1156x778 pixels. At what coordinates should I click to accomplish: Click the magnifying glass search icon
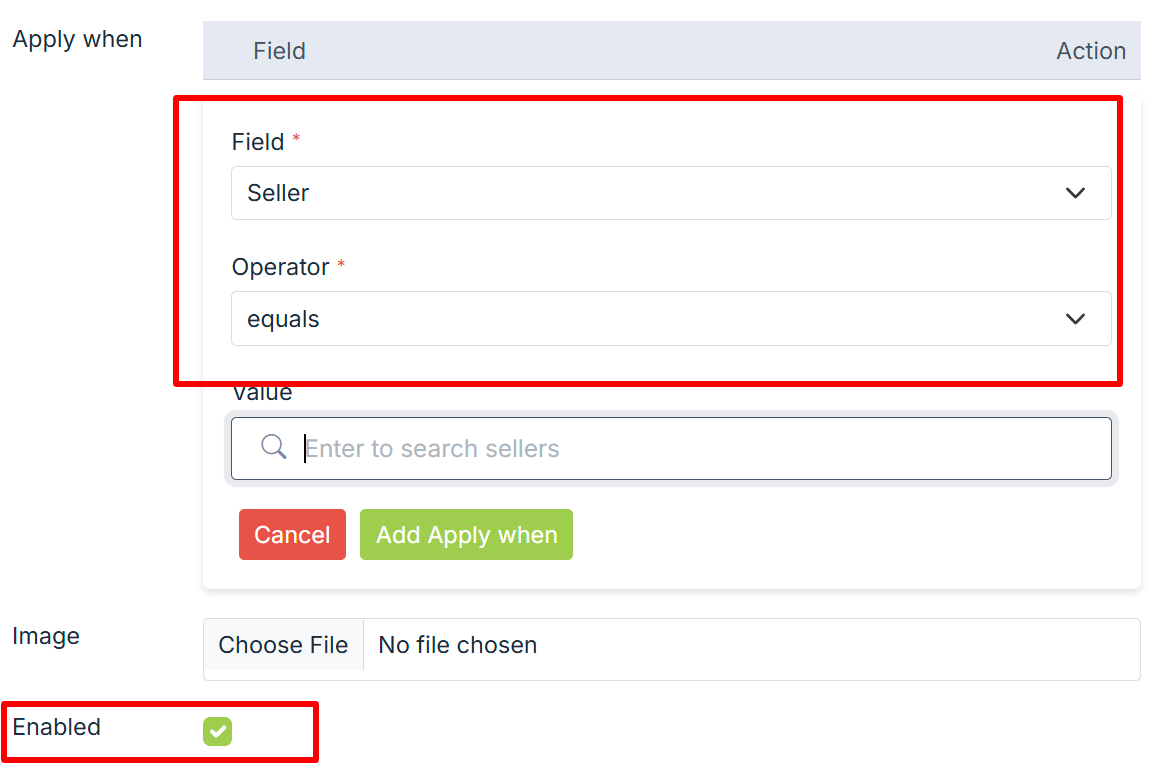tap(273, 447)
